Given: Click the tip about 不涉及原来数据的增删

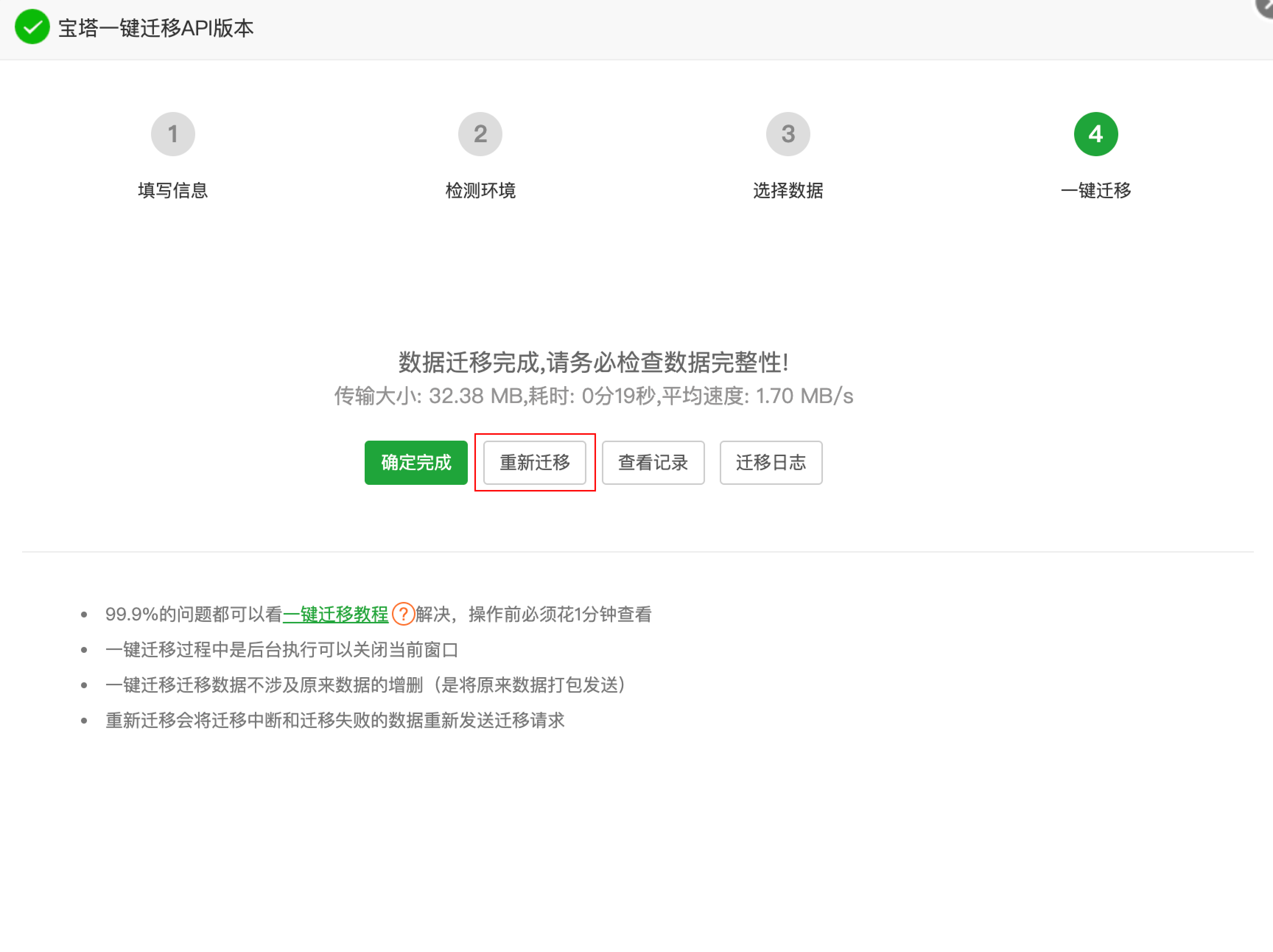Looking at the screenshot, I should pyautogui.click(x=365, y=685).
